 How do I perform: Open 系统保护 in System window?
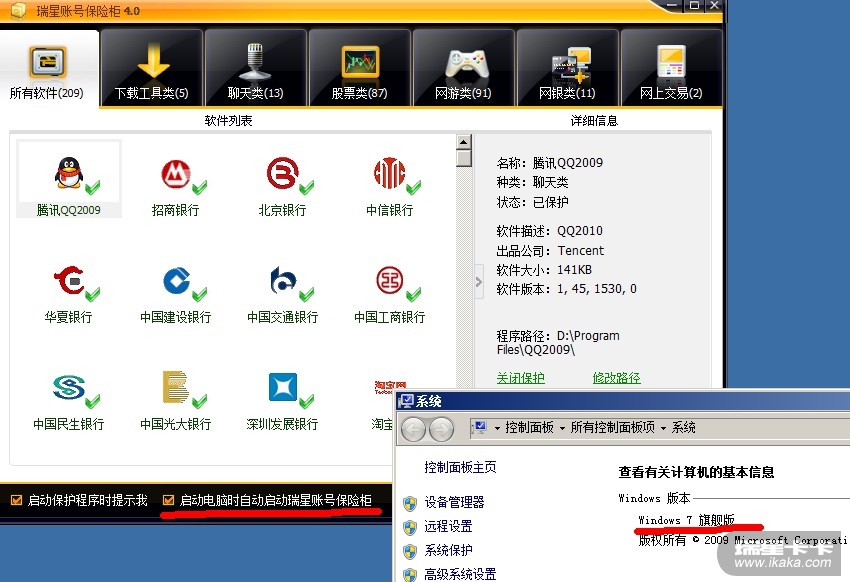(448, 551)
